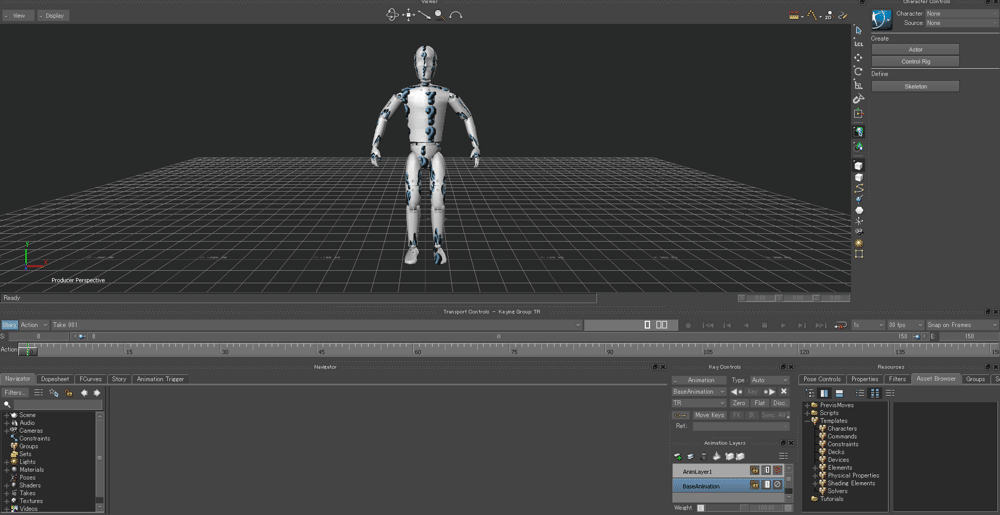Select the Translate tool in viewer toolbar
Viewport: 1000px width, 515px height.
(858, 57)
